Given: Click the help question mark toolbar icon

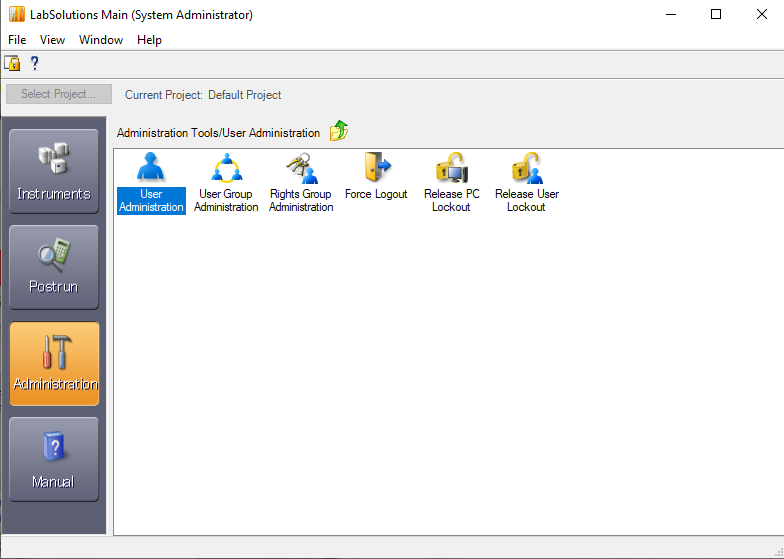Looking at the screenshot, I should (x=34, y=64).
